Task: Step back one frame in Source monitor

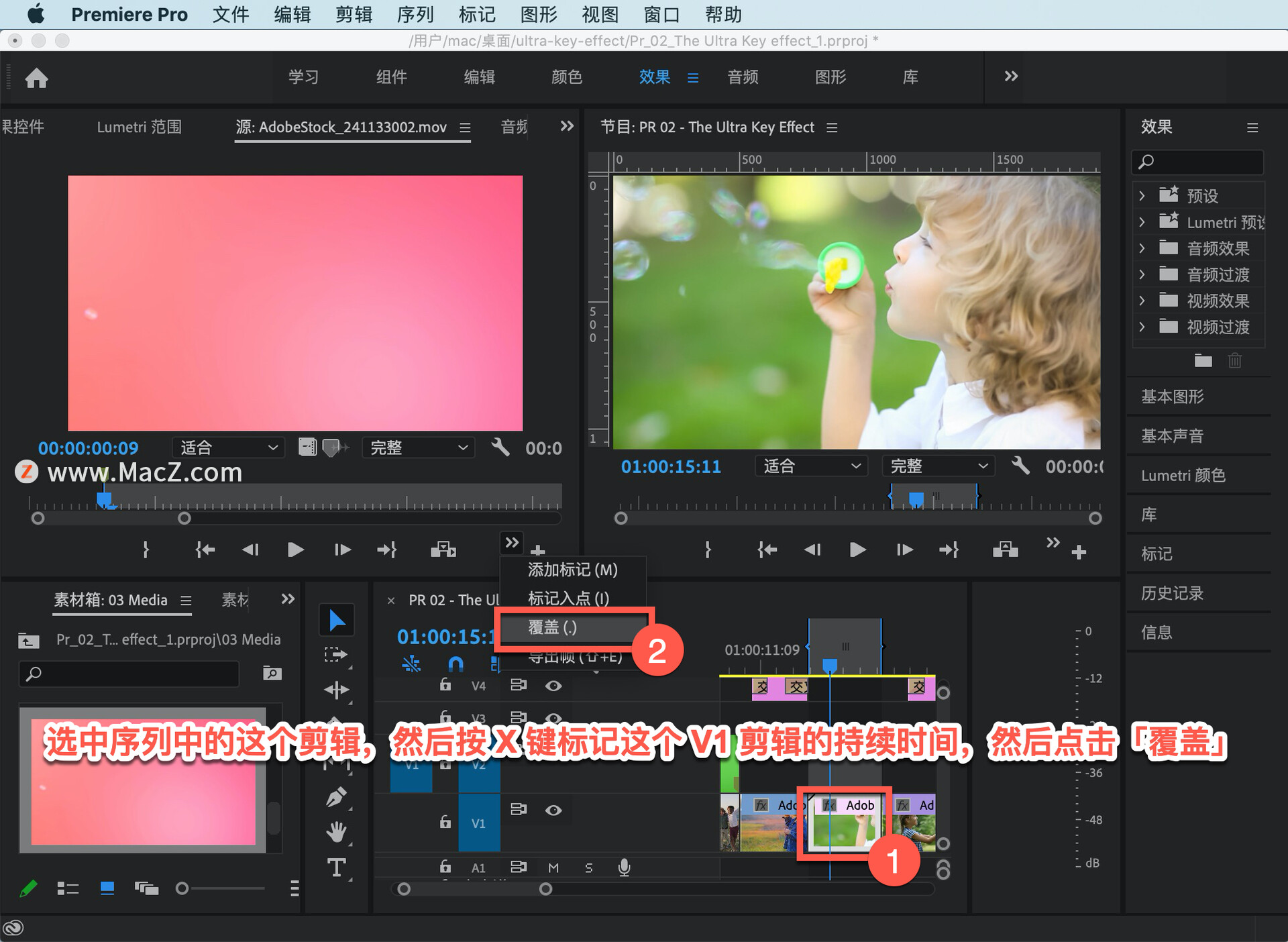Action: tap(250, 550)
